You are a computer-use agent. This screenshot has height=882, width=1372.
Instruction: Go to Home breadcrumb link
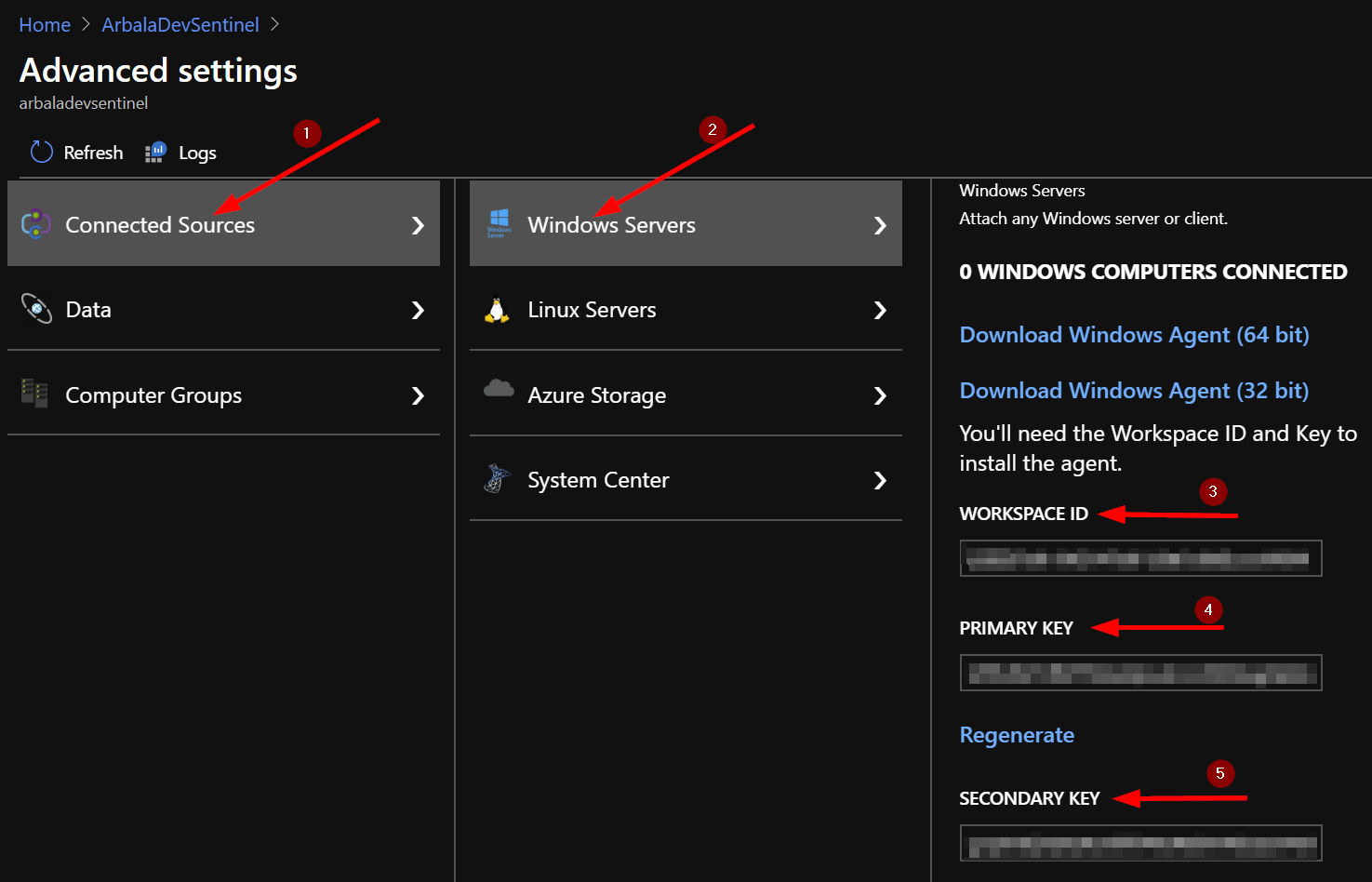tap(45, 25)
